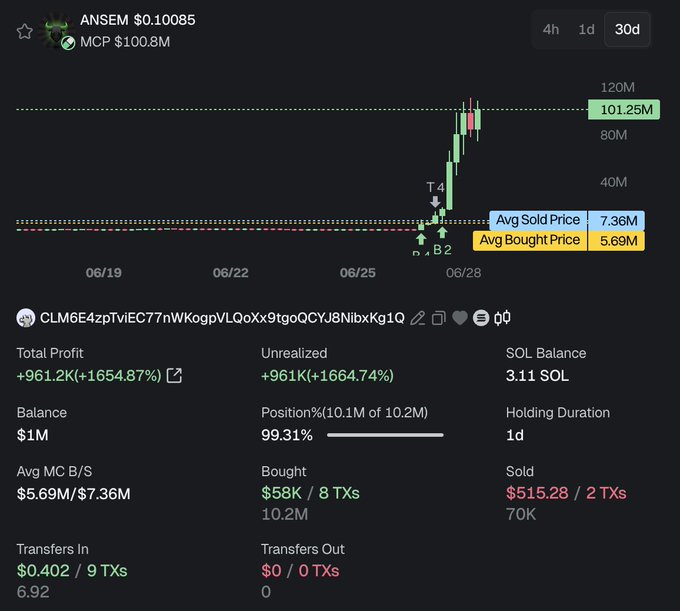Star ANSEM token as favorite

coord(24,31)
